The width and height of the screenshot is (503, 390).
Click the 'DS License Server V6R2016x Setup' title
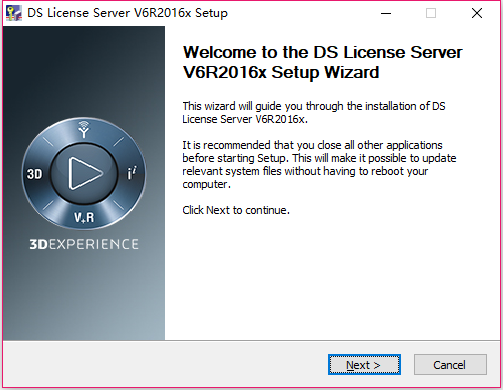pyautogui.click(x=127, y=13)
